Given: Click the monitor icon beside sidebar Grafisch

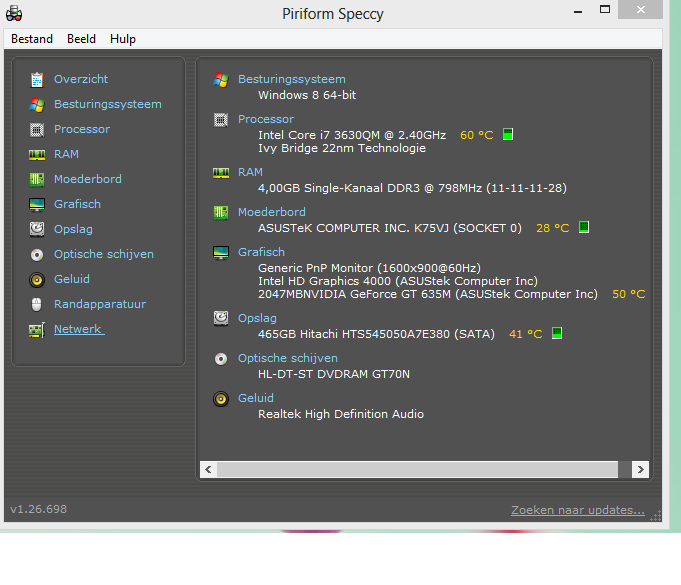Looking at the screenshot, I should [37, 205].
